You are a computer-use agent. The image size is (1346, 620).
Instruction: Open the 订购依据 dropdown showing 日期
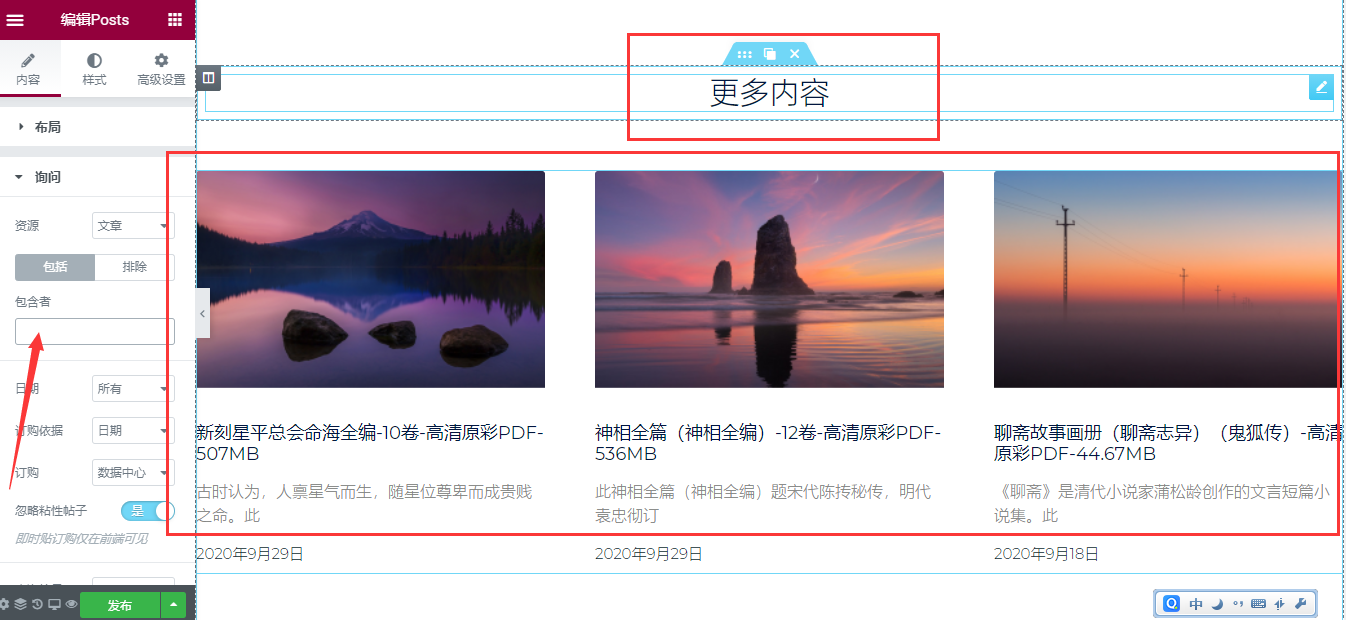pos(133,430)
